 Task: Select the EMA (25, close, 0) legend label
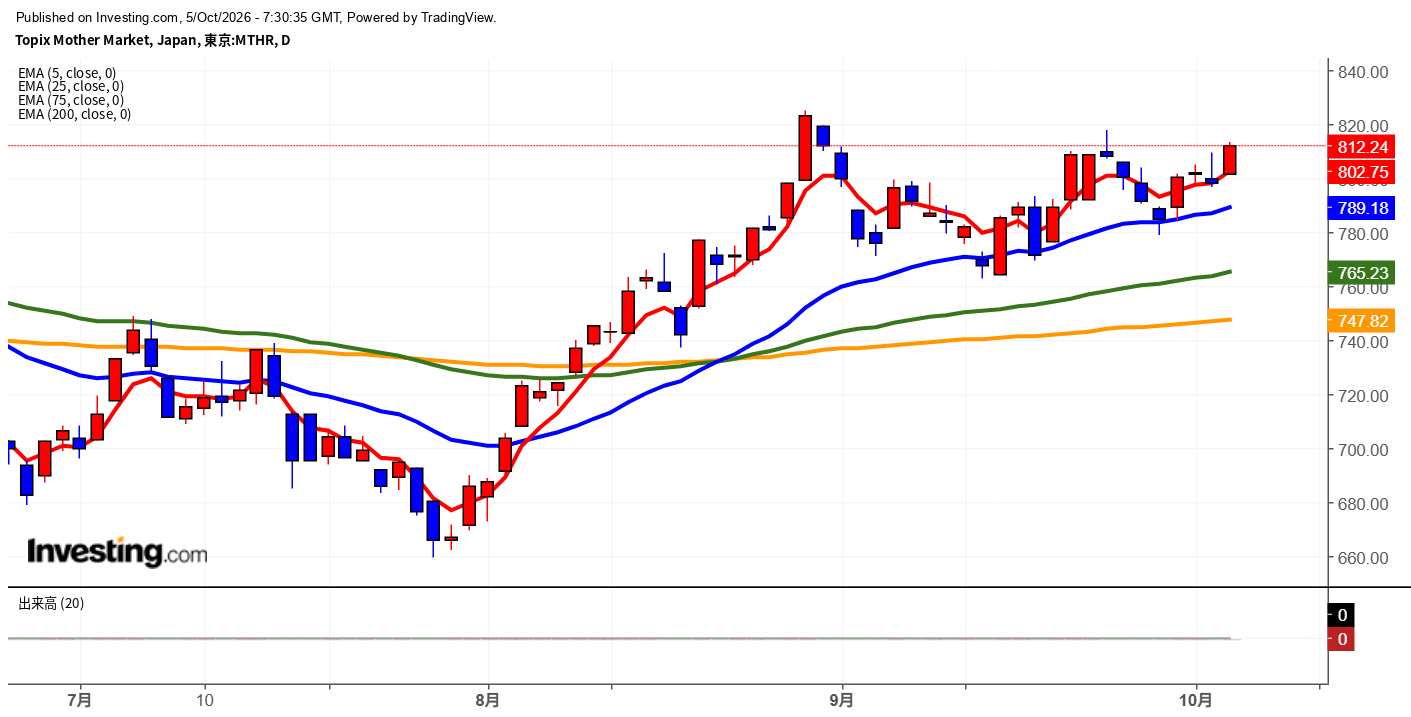71,86
